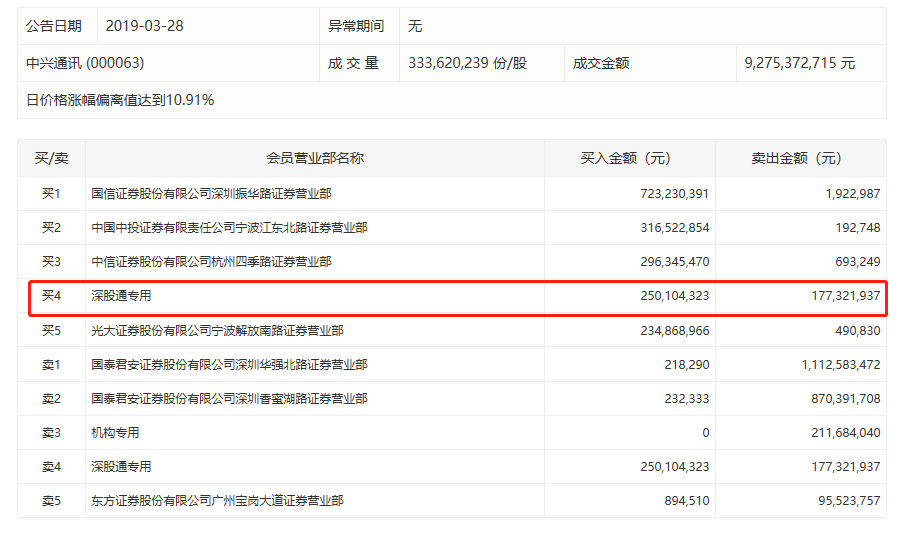Select the 买2 row label
905x536 pixels.
click(51, 227)
